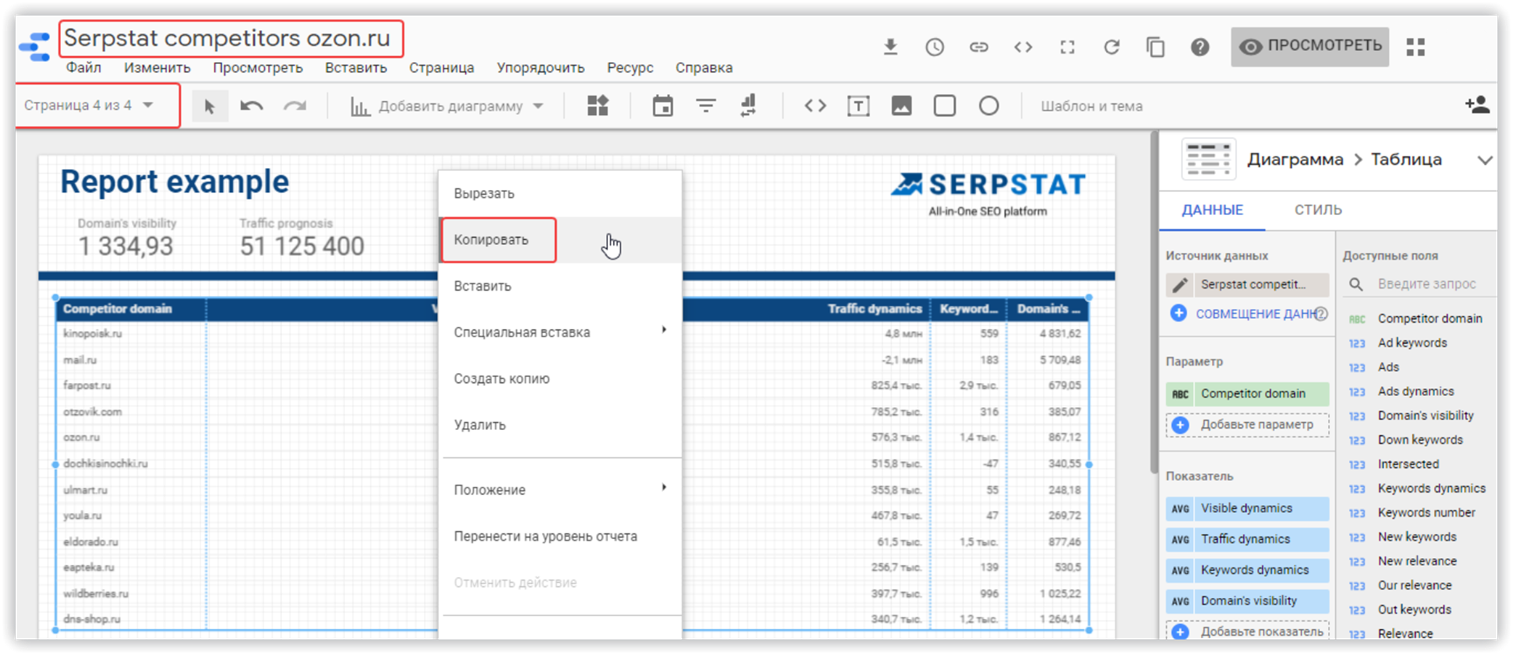Insert a circle shape

(989, 106)
